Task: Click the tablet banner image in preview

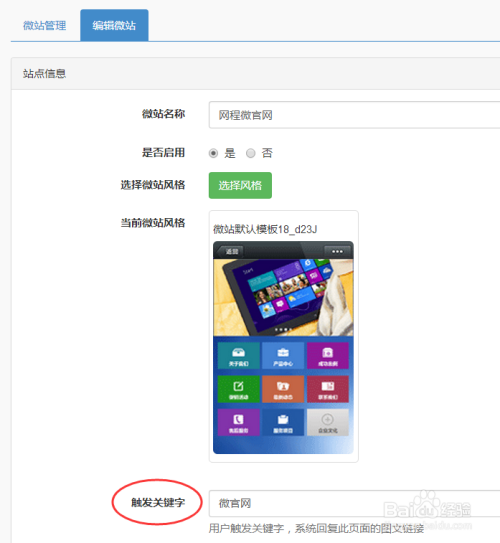Action: (283, 297)
